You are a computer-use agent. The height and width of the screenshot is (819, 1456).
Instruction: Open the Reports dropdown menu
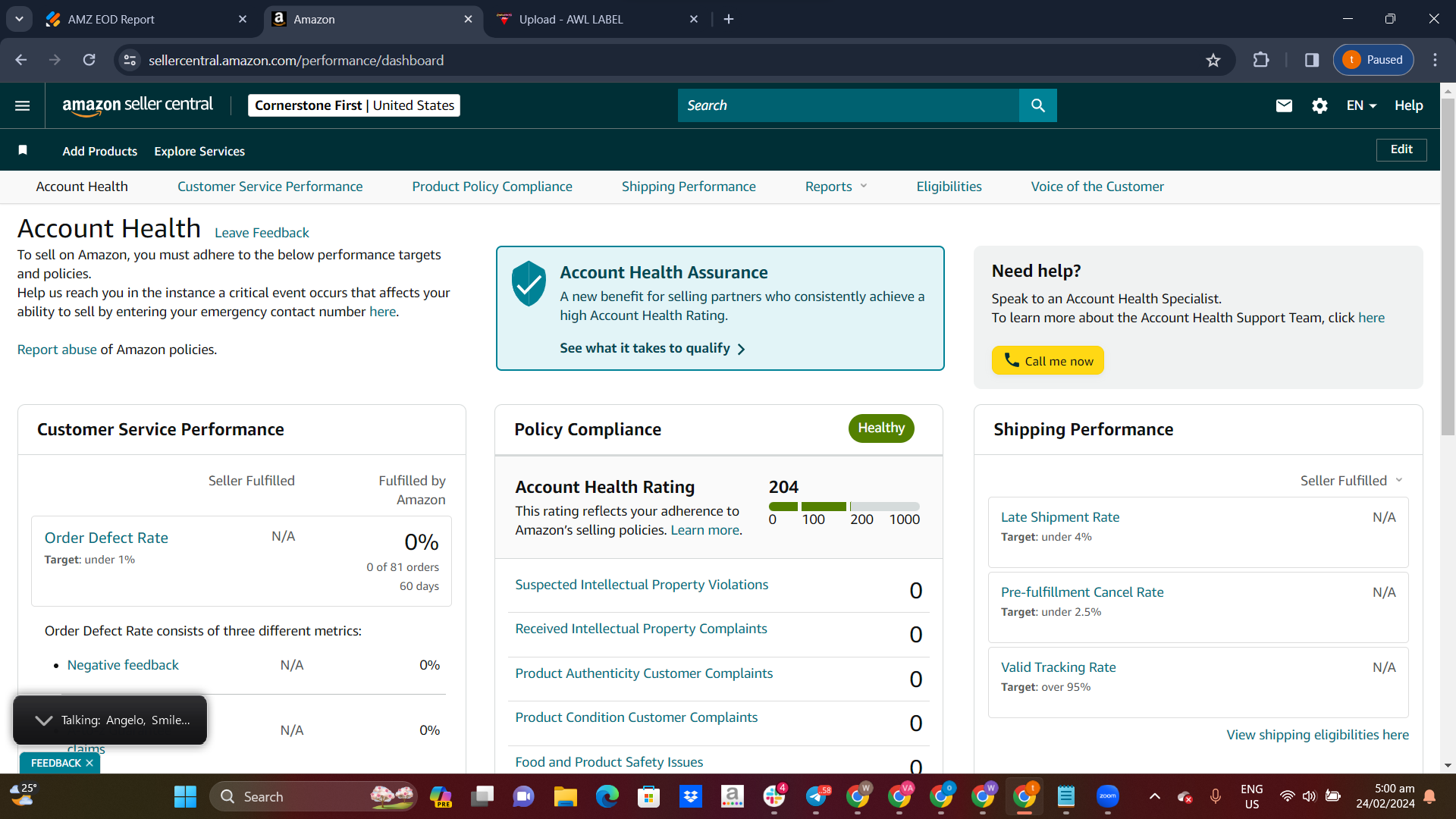[x=836, y=187]
